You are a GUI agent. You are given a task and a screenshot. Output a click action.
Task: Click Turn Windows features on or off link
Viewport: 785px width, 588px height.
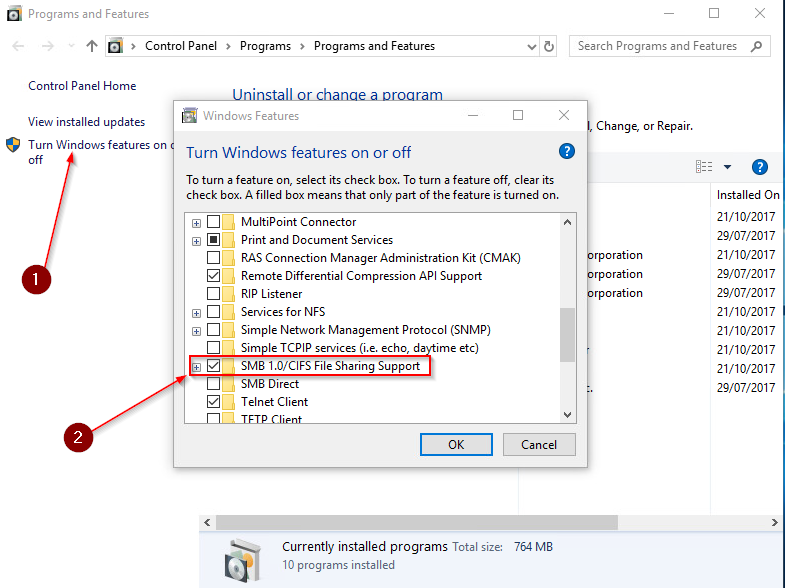click(x=101, y=152)
